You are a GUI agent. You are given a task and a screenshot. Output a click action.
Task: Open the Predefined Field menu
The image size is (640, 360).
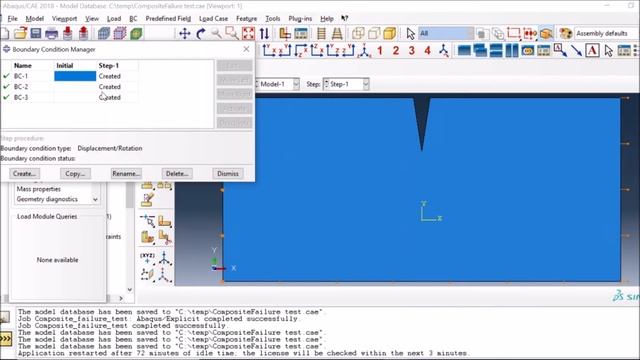coord(168,18)
